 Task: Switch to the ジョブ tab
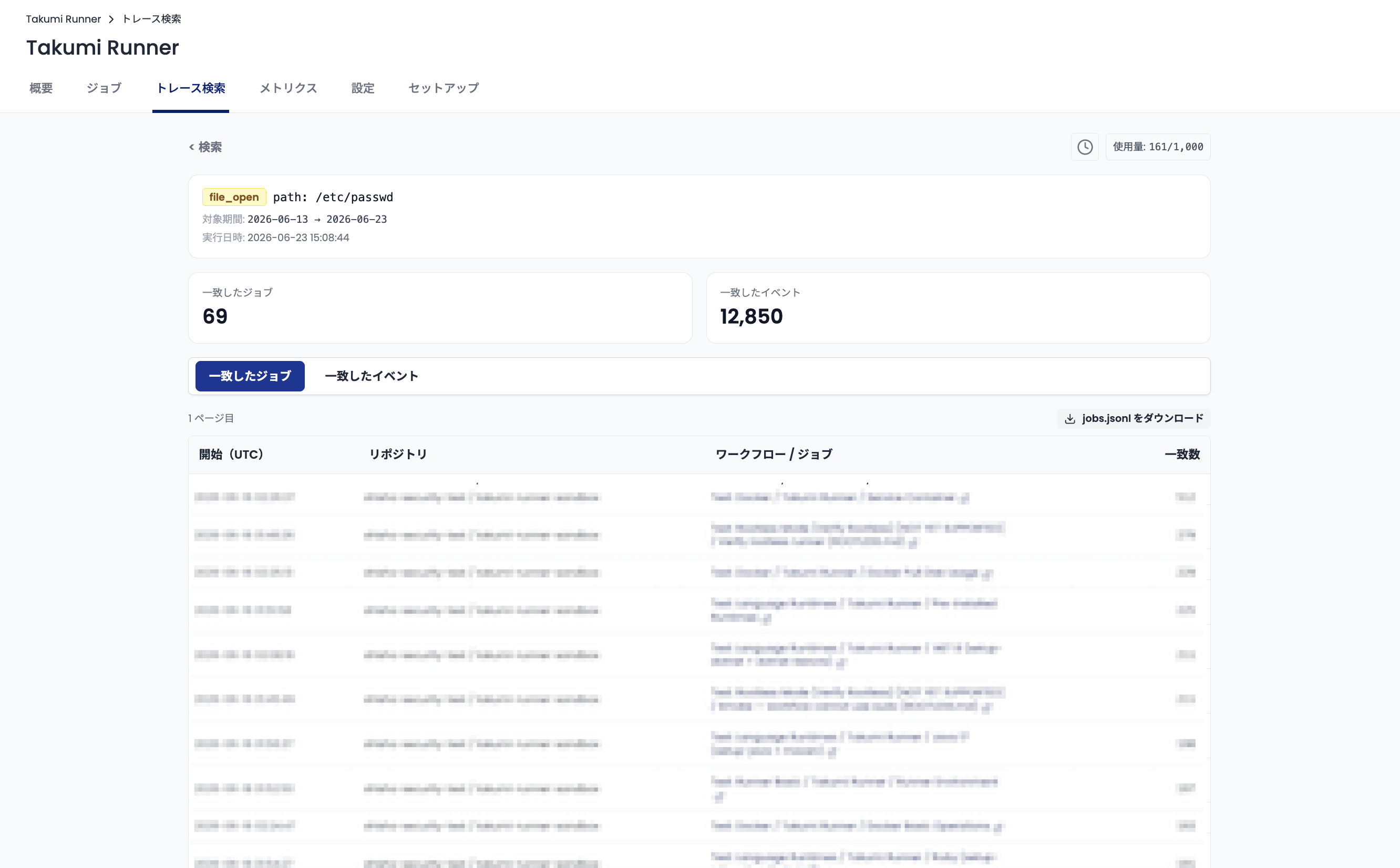[104, 88]
